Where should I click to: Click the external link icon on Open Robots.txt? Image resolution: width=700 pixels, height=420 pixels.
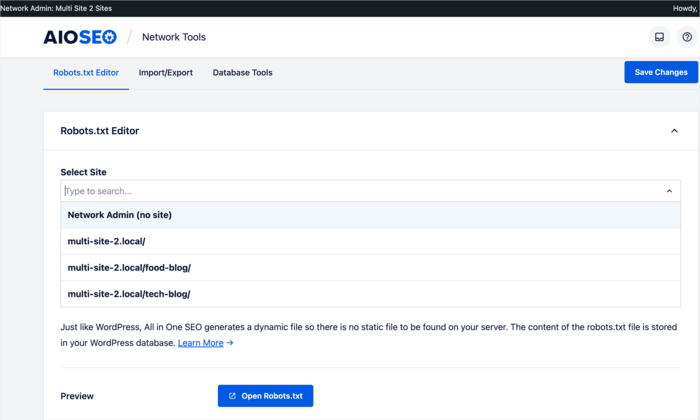click(232, 396)
